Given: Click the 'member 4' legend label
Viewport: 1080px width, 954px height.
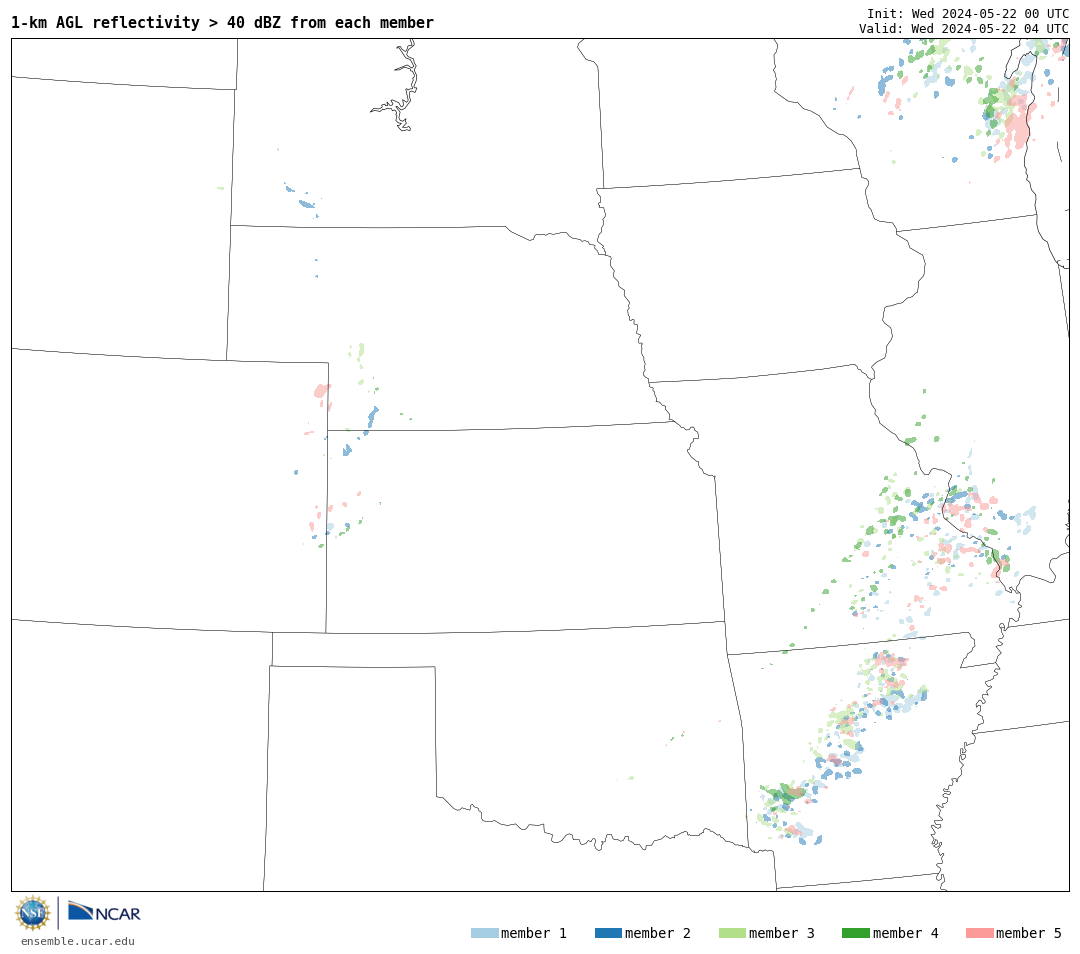Looking at the screenshot, I should (x=906, y=933).
